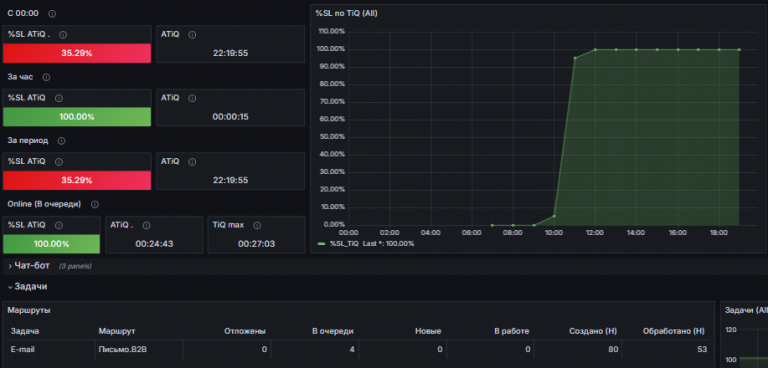The height and width of the screenshot is (368, 768).
Task: Click info icon next to С 00:00 heading
Action: tap(52, 14)
